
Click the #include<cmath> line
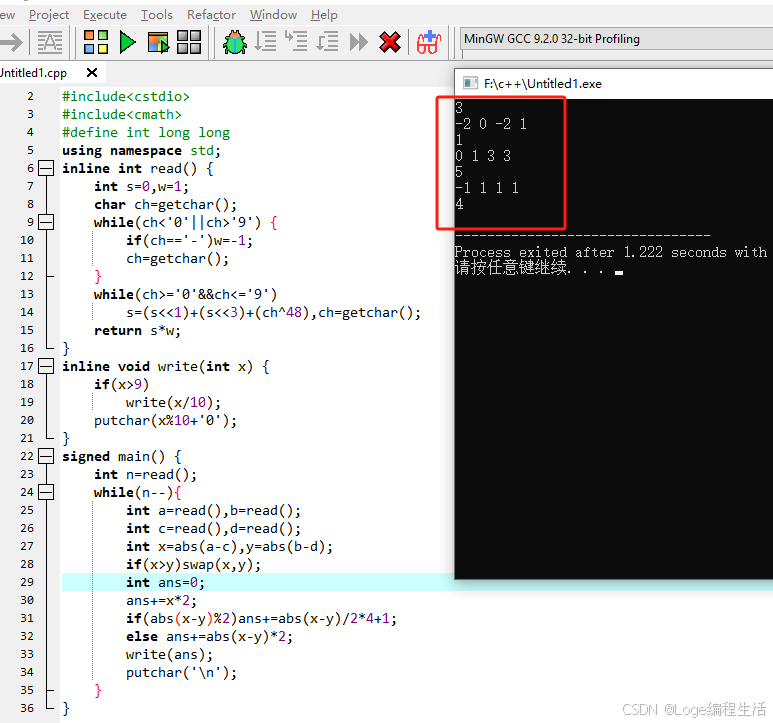click(x=122, y=114)
